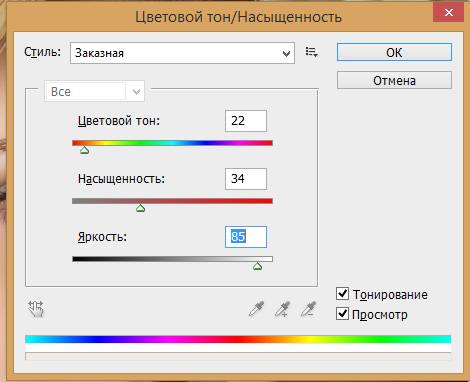Image resolution: width=470 pixels, height=382 pixels.
Task: Click the Цветовой тон hue slider handle
Action: 85,150
